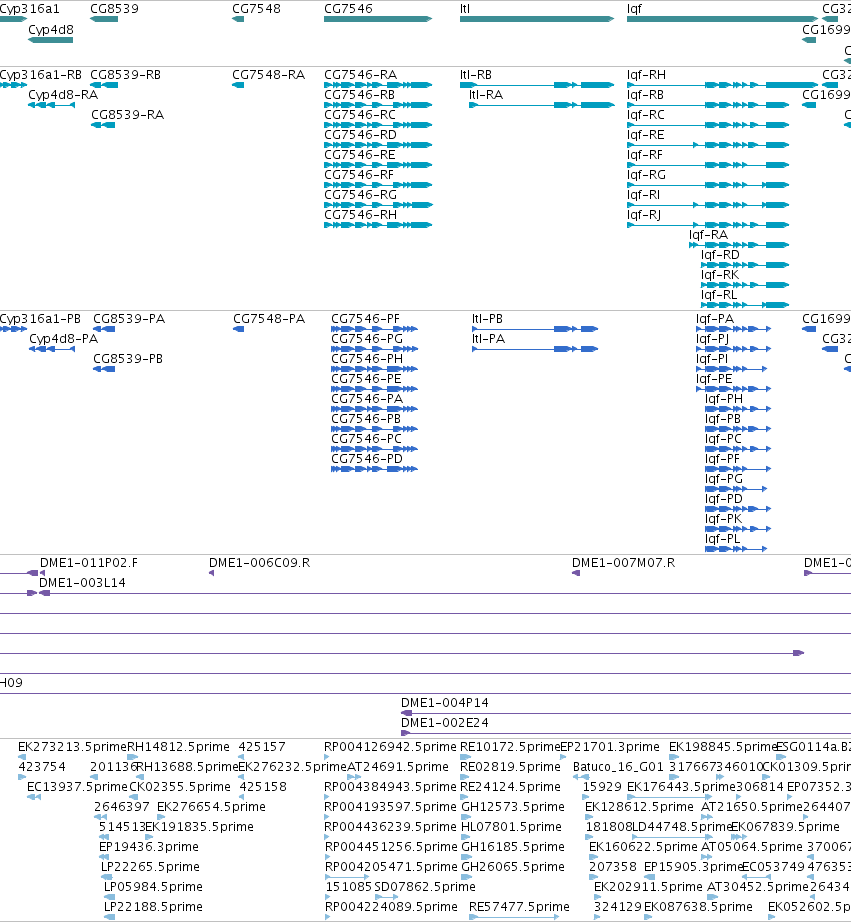Click EST AT30452.5prime
851x922 pixels.
[x=757, y=887]
